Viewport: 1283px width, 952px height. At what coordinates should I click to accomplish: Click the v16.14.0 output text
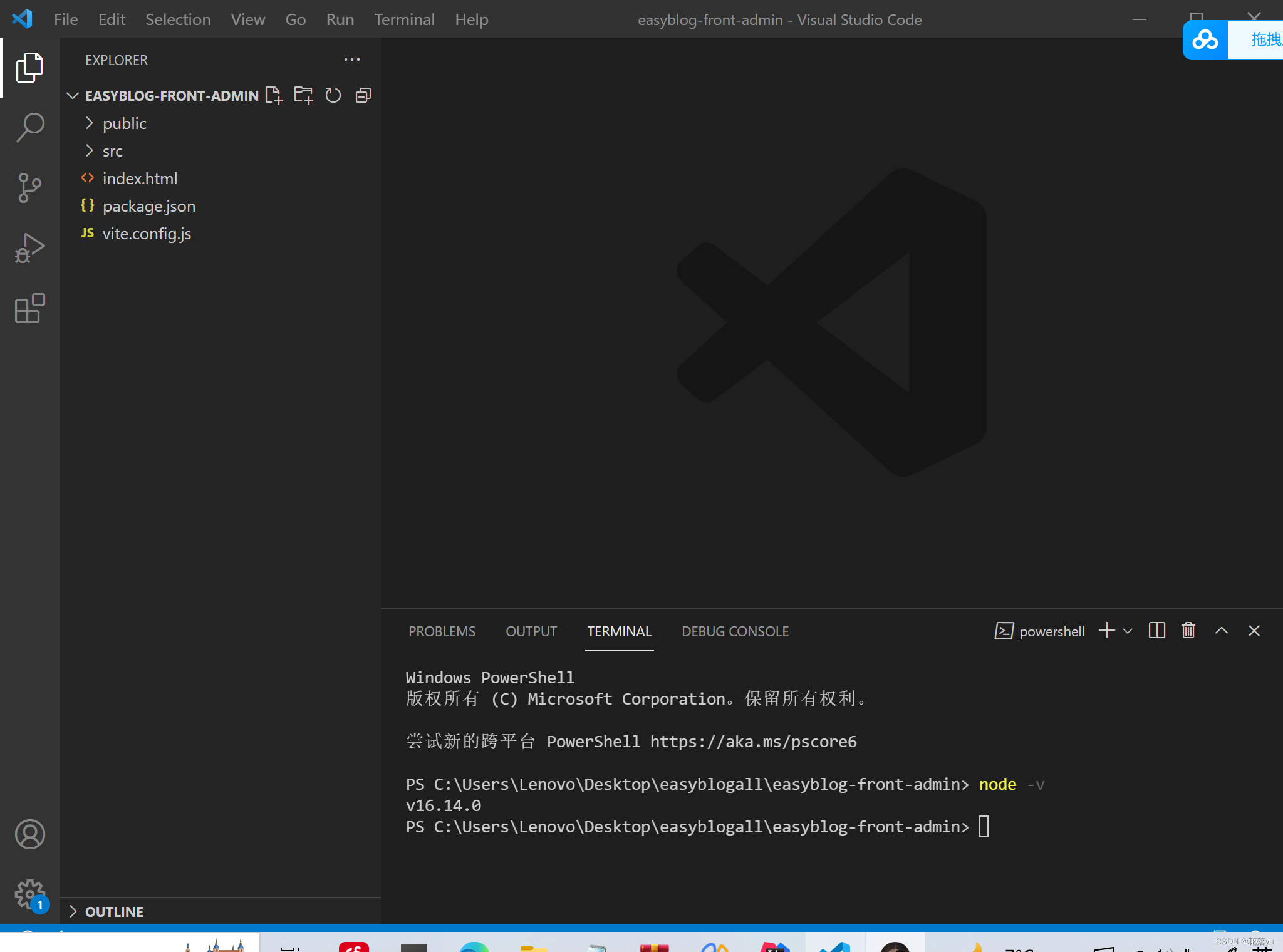coord(444,805)
